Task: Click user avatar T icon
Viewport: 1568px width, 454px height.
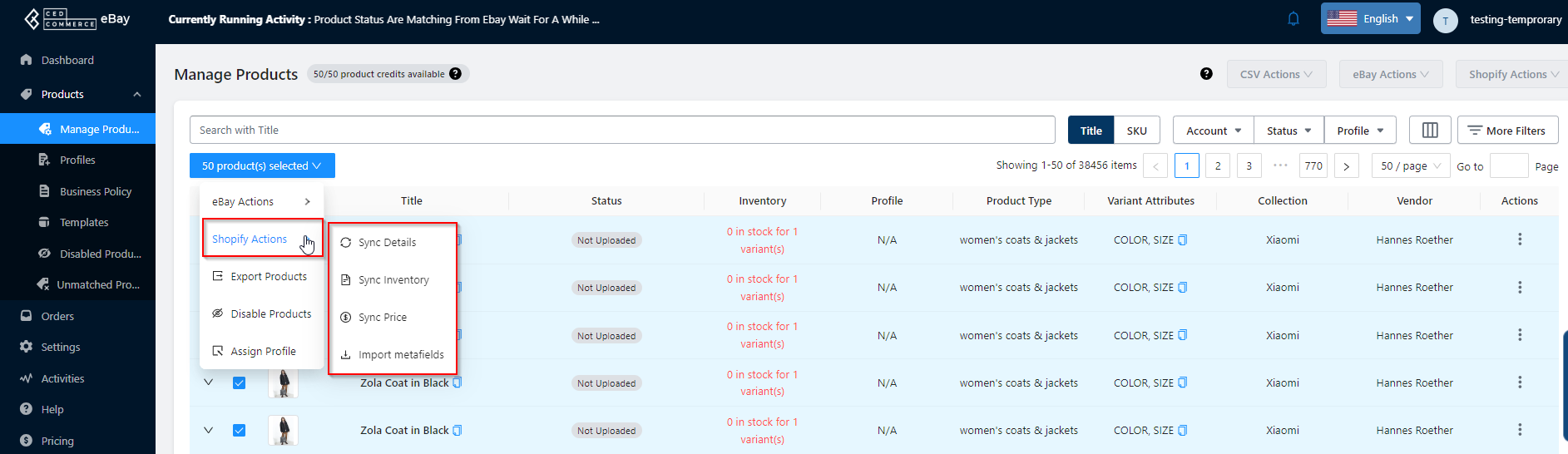Action: [1446, 20]
